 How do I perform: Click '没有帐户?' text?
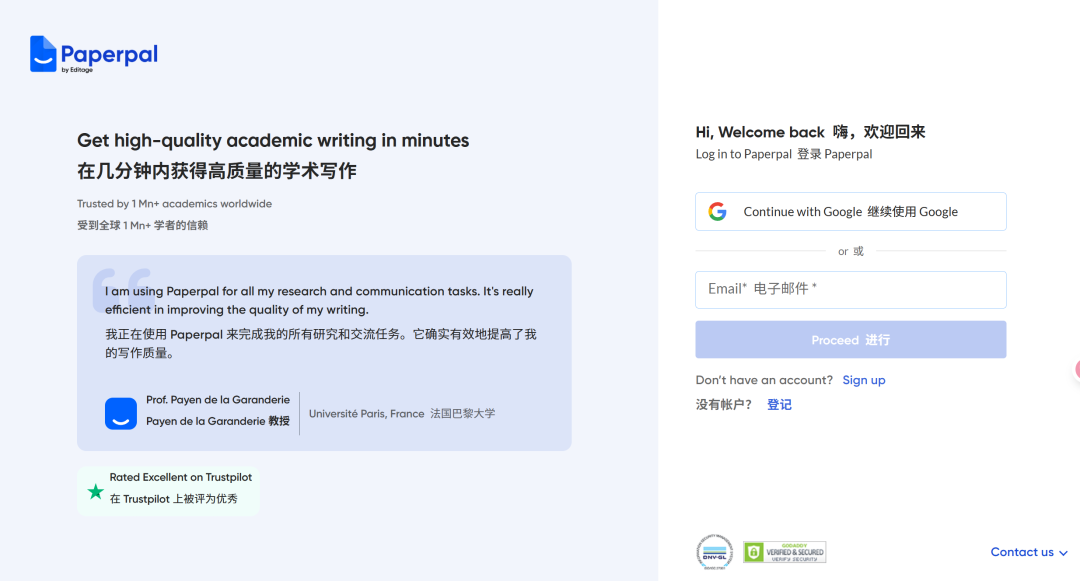tap(723, 405)
